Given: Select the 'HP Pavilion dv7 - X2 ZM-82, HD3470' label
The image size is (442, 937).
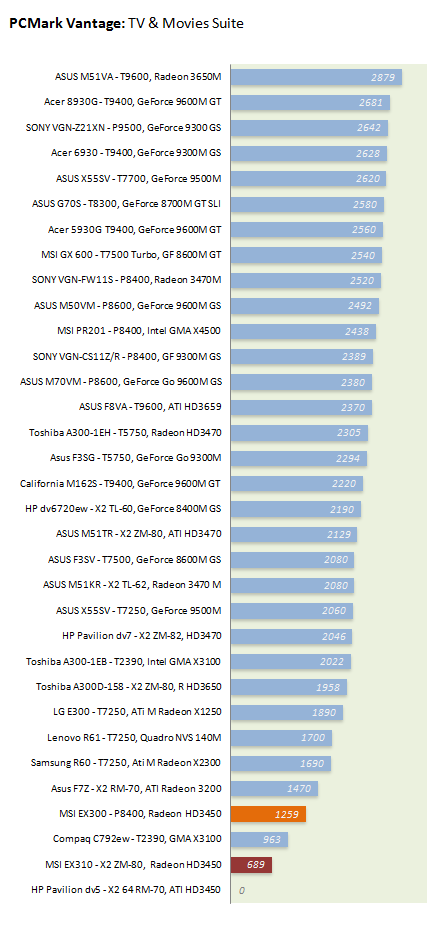Looking at the screenshot, I should tap(142, 636).
